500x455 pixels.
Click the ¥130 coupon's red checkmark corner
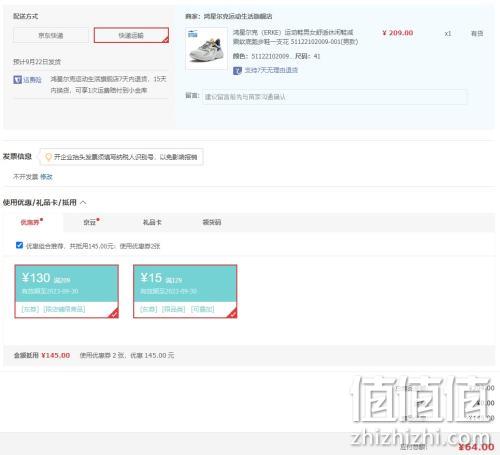(114, 313)
